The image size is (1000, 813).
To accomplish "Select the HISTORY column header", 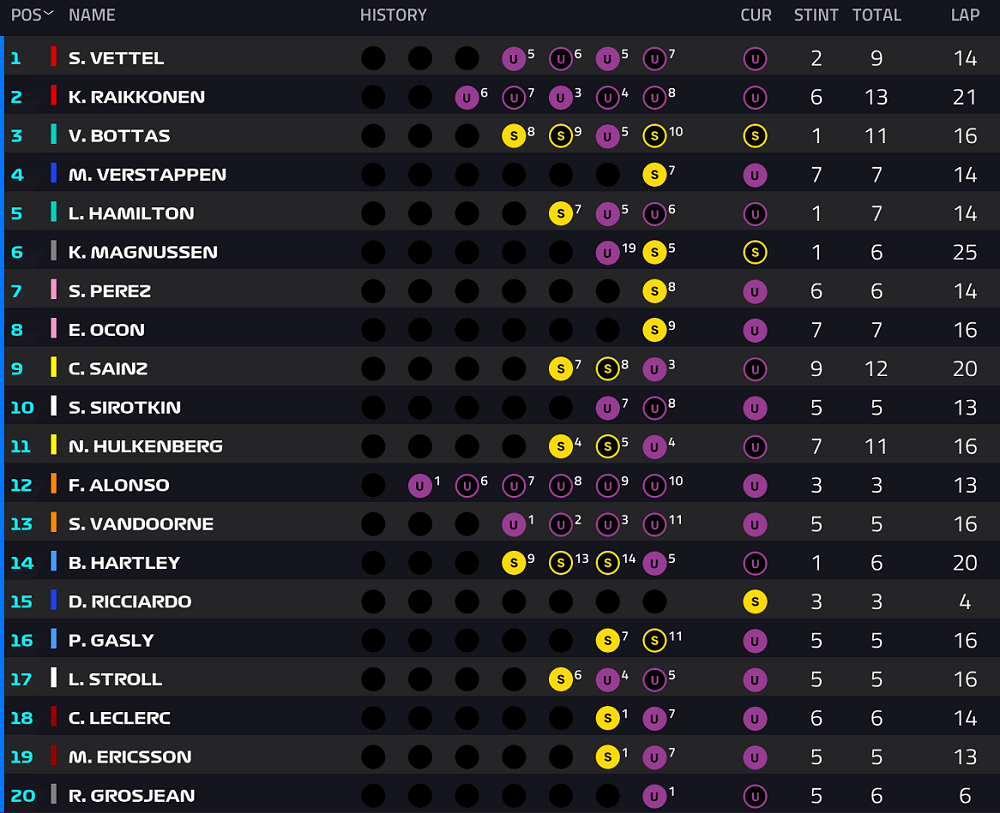I will (393, 15).
